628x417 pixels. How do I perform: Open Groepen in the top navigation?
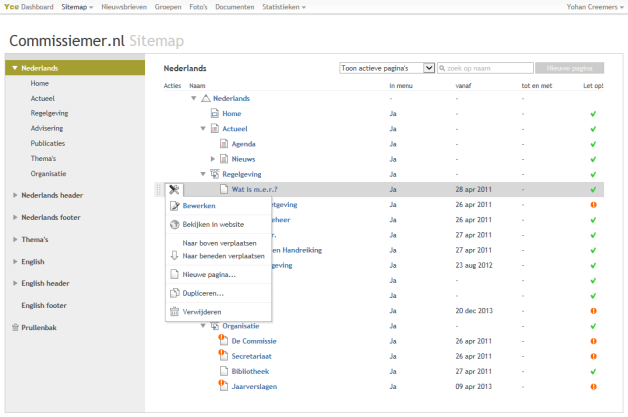click(x=168, y=7)
